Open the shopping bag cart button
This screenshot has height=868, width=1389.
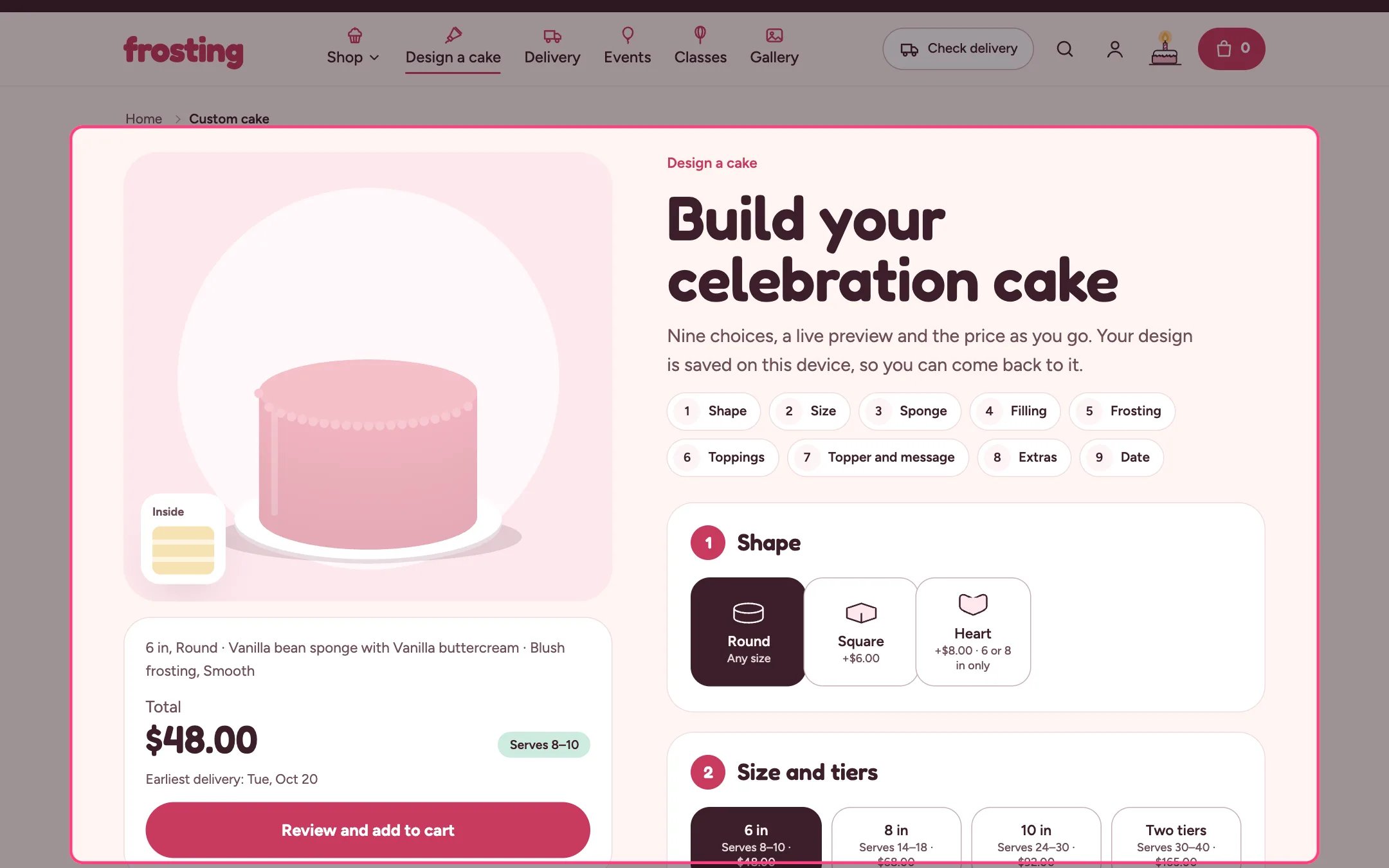1231,49
